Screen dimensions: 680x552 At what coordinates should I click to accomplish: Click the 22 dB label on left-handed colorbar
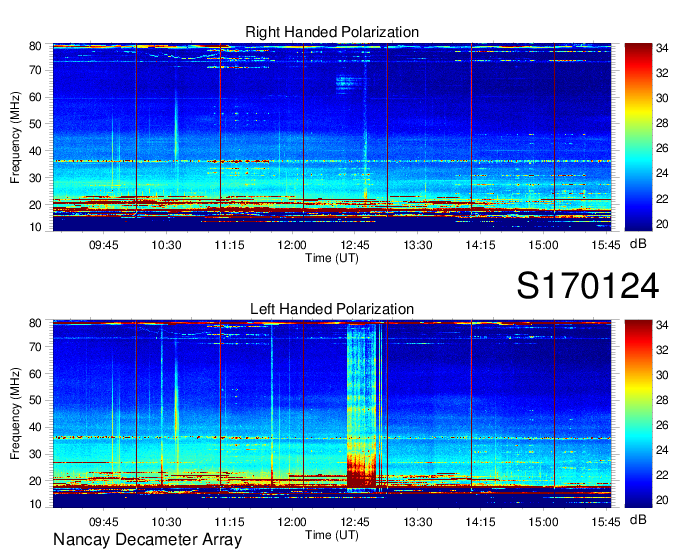pyautogui.click(x=662, y=476)
